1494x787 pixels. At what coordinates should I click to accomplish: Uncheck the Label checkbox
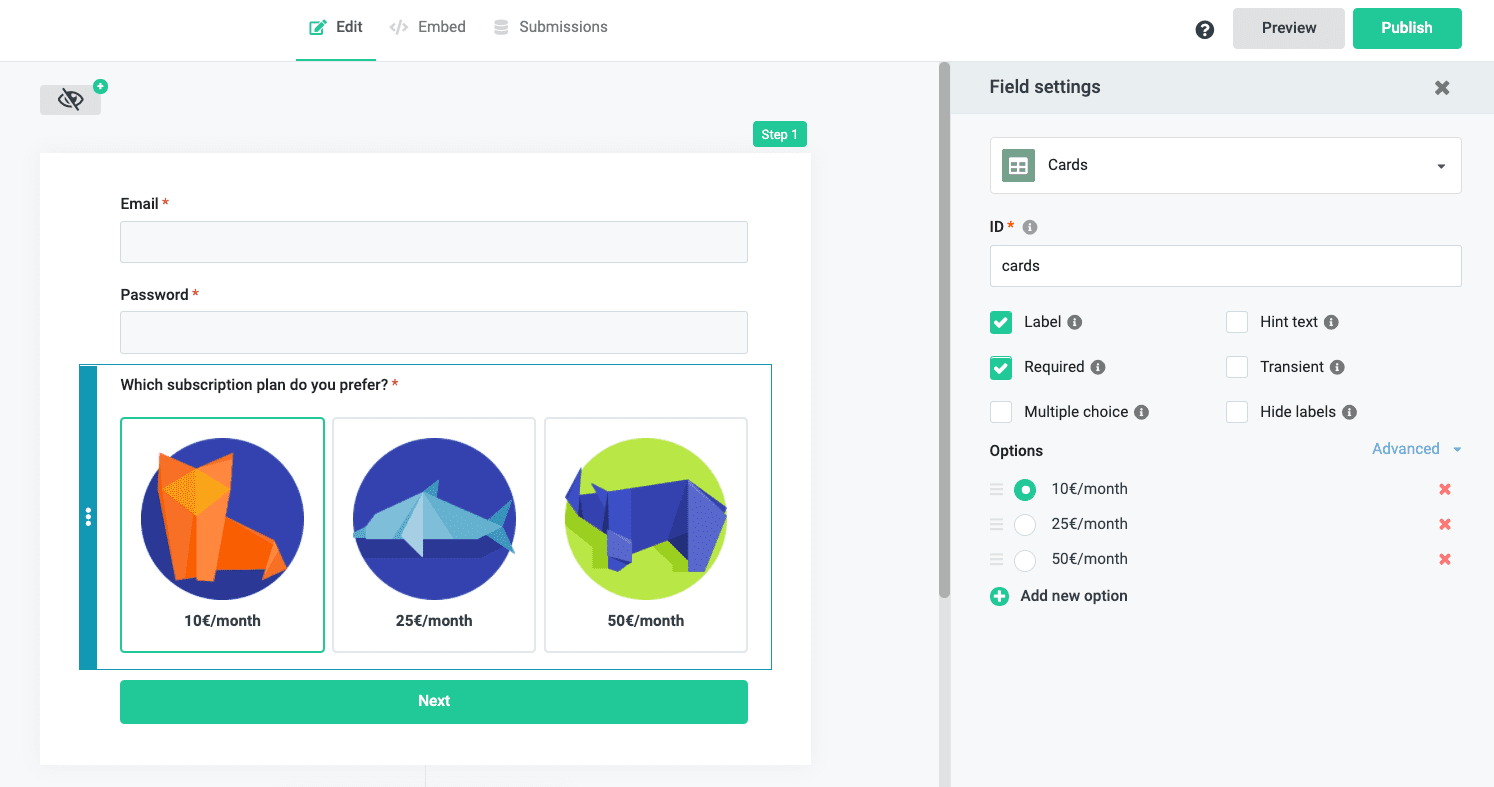click(x=1001, y=322)
